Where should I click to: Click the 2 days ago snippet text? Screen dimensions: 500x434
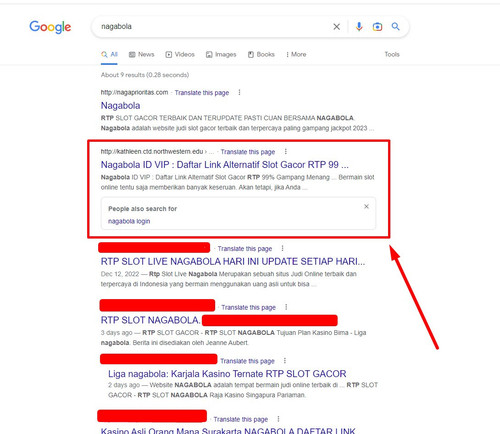[243, 390]
